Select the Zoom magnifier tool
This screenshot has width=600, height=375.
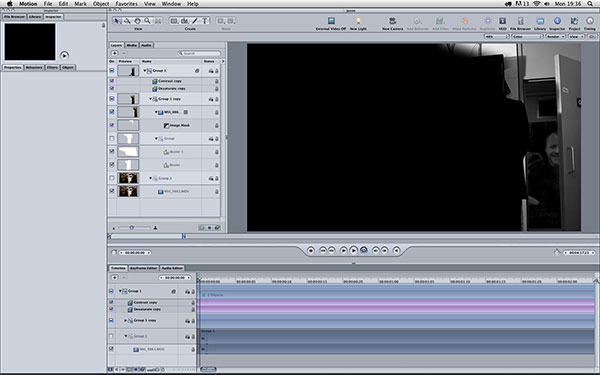[x=147, y=21]
